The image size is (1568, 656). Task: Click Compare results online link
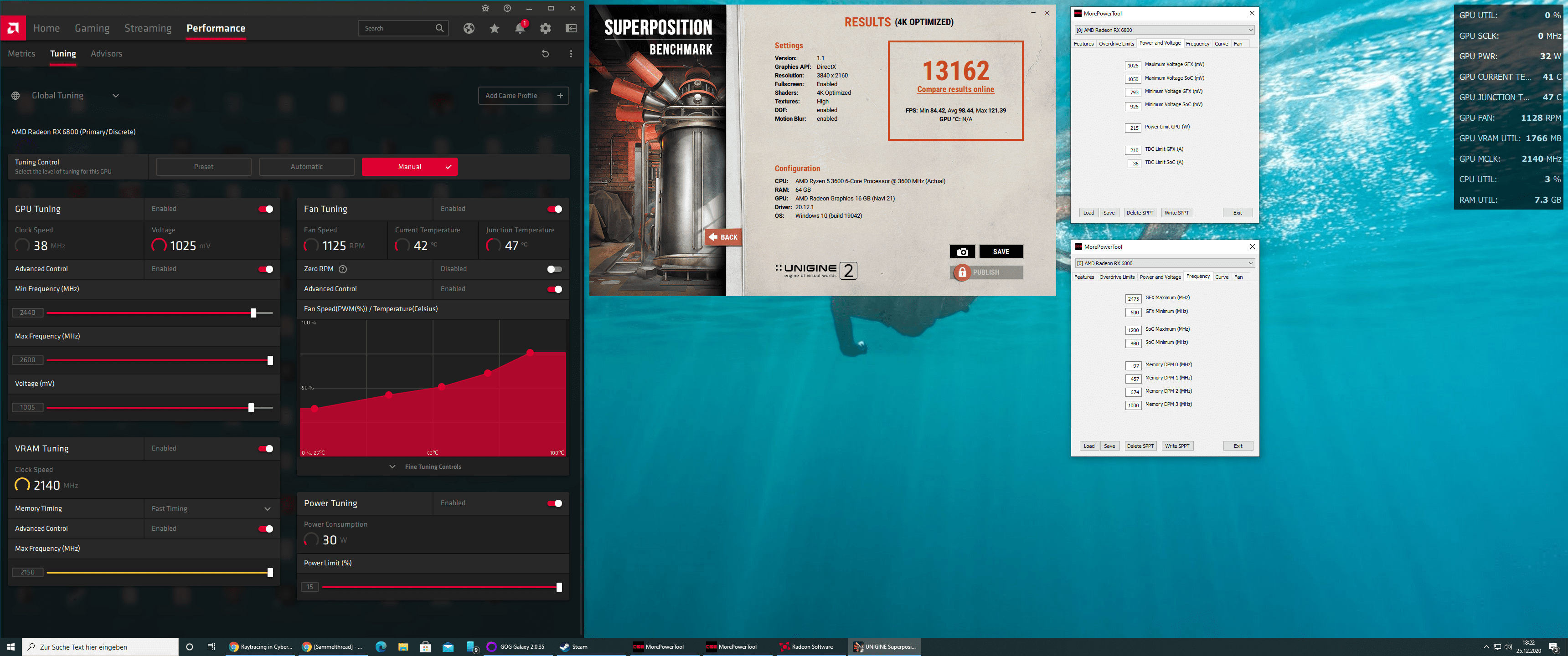click(956, 89)
